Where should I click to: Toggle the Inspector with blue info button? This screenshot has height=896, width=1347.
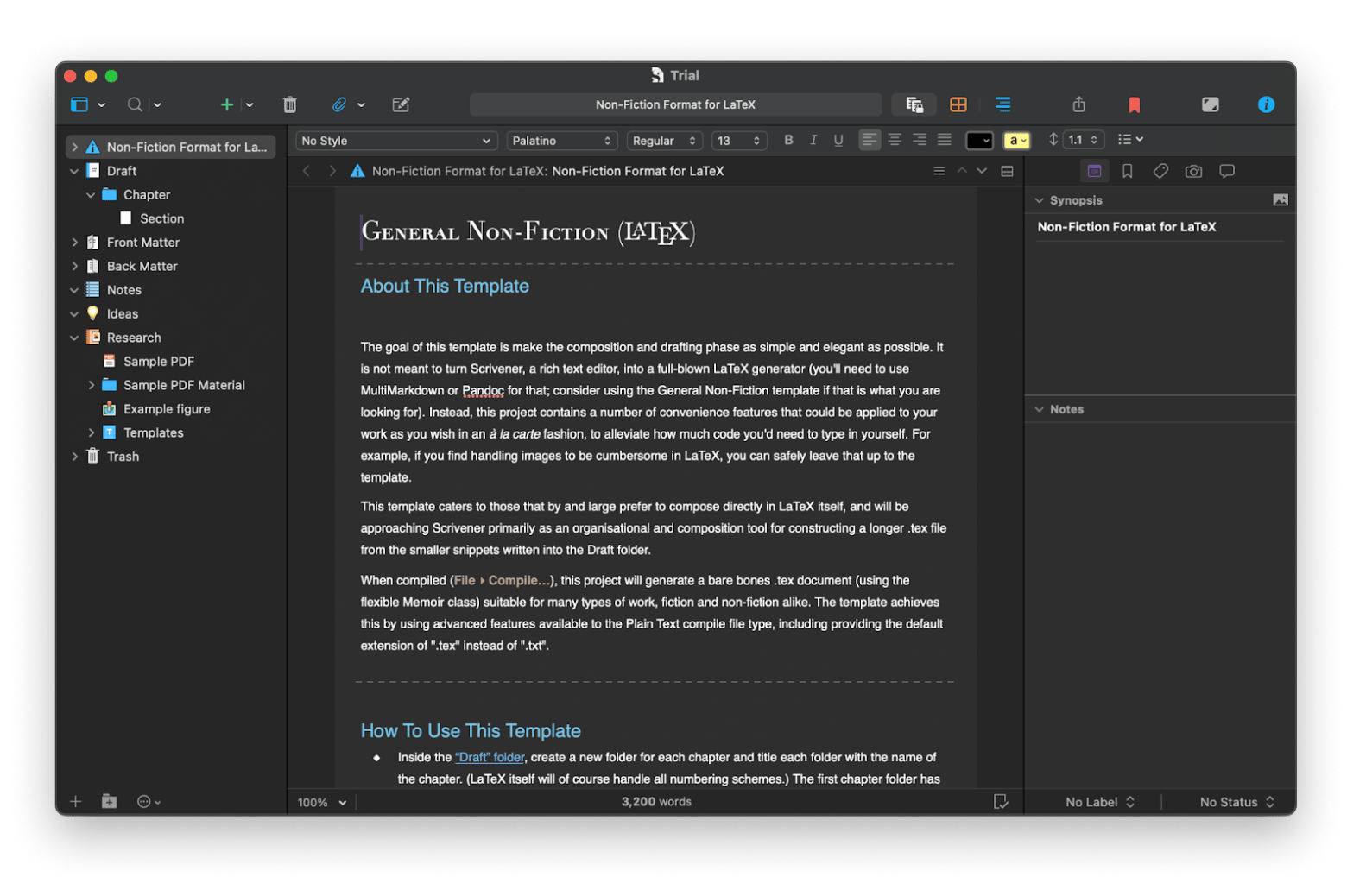pyautogui.click(x=1266, y=104)
